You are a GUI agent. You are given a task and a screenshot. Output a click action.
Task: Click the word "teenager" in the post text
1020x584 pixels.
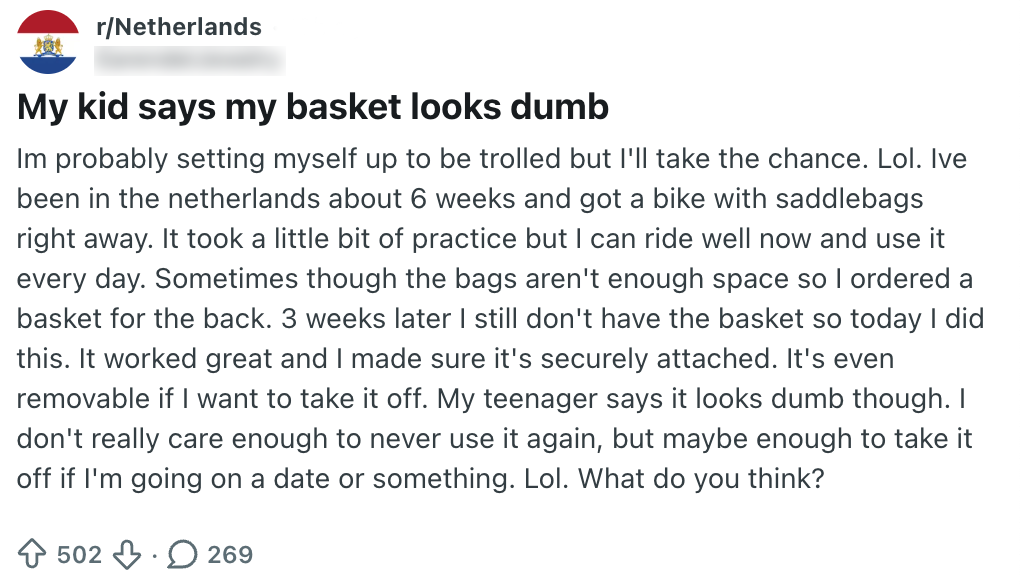[x=550, y=398]
